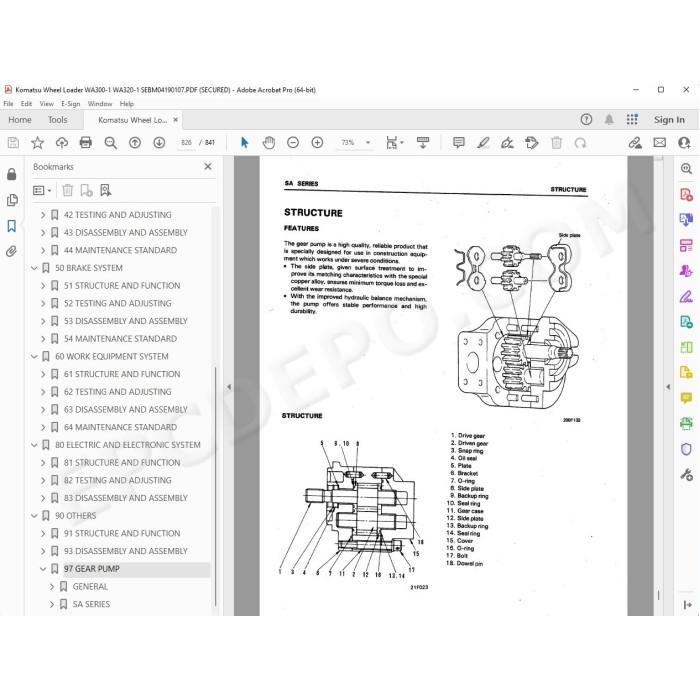
Task: Collapse 80 ELECTRIC AND ELECTRONIC SYSTEM
Action: coord(34,445)
